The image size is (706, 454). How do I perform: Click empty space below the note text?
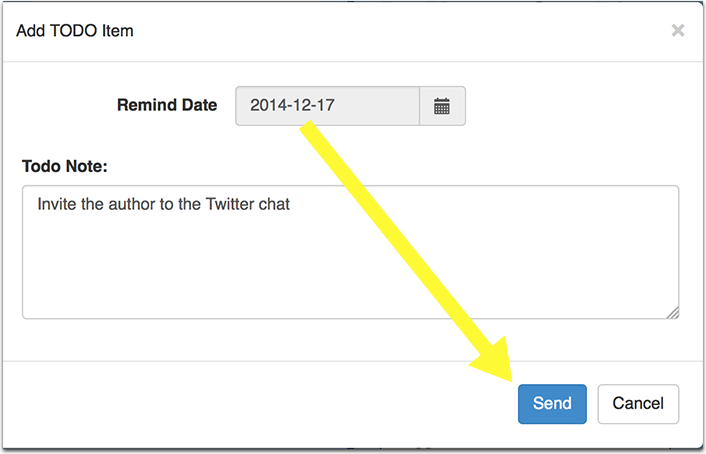coord(350,270)
